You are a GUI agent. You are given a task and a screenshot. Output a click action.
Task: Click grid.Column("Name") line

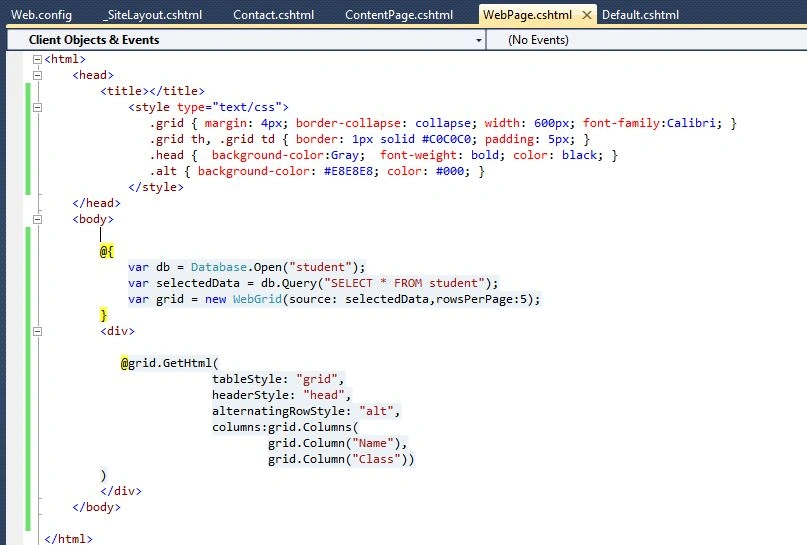tap(338, 443)
